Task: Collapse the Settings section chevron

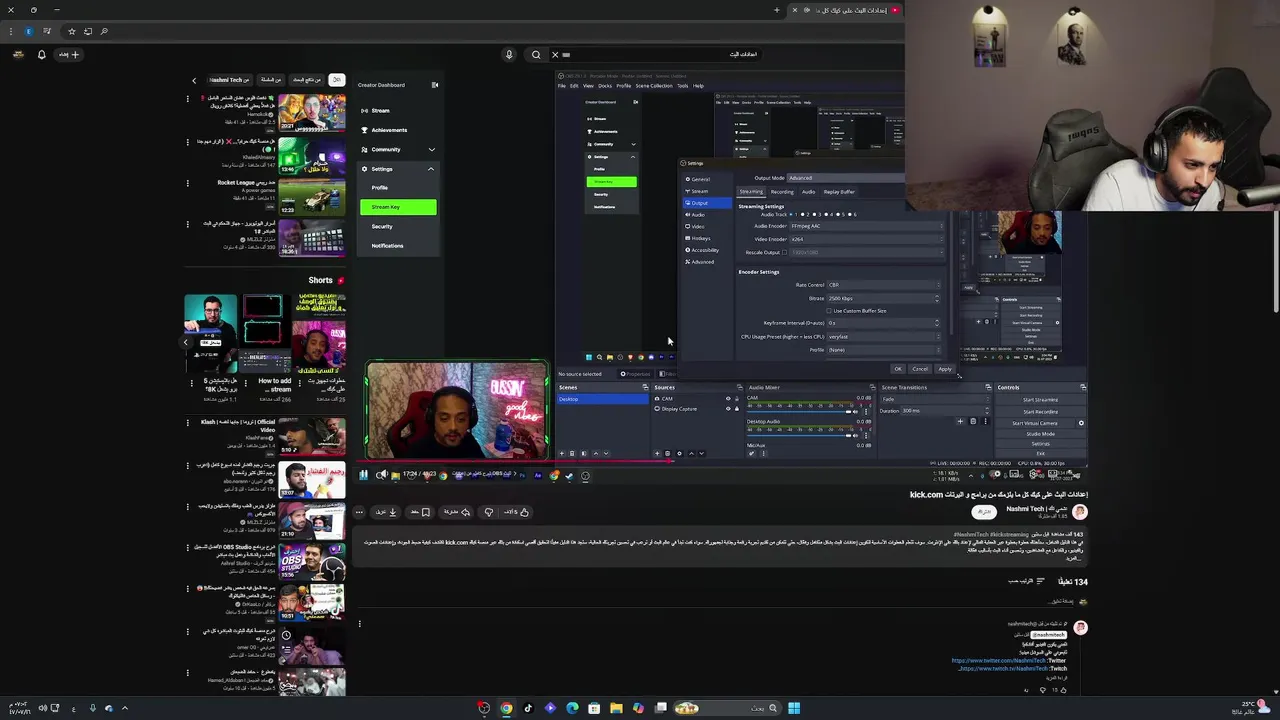Action: click(x=432, y=169)
